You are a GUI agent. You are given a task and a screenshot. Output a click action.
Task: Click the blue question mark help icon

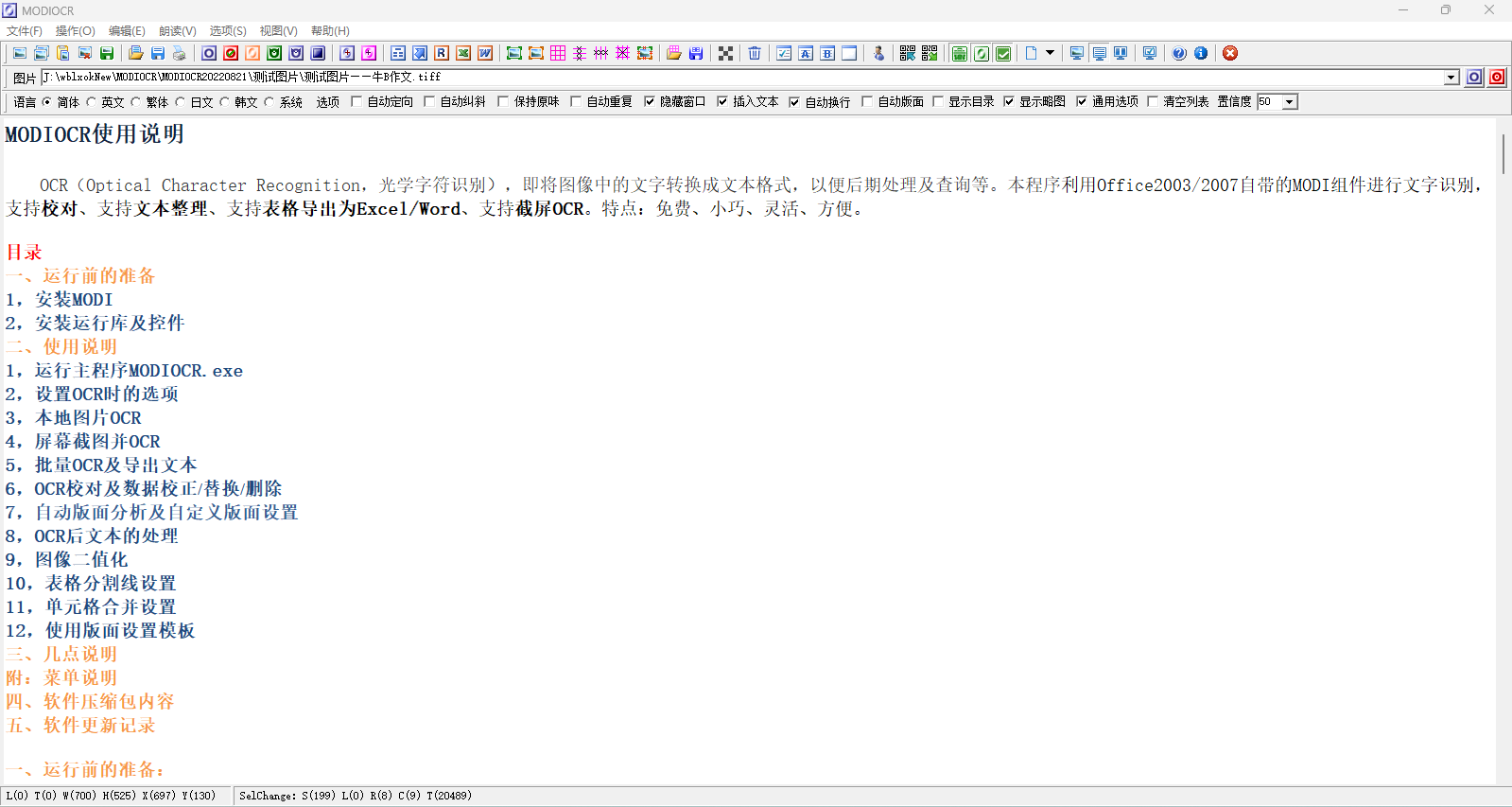[1179, 53]
